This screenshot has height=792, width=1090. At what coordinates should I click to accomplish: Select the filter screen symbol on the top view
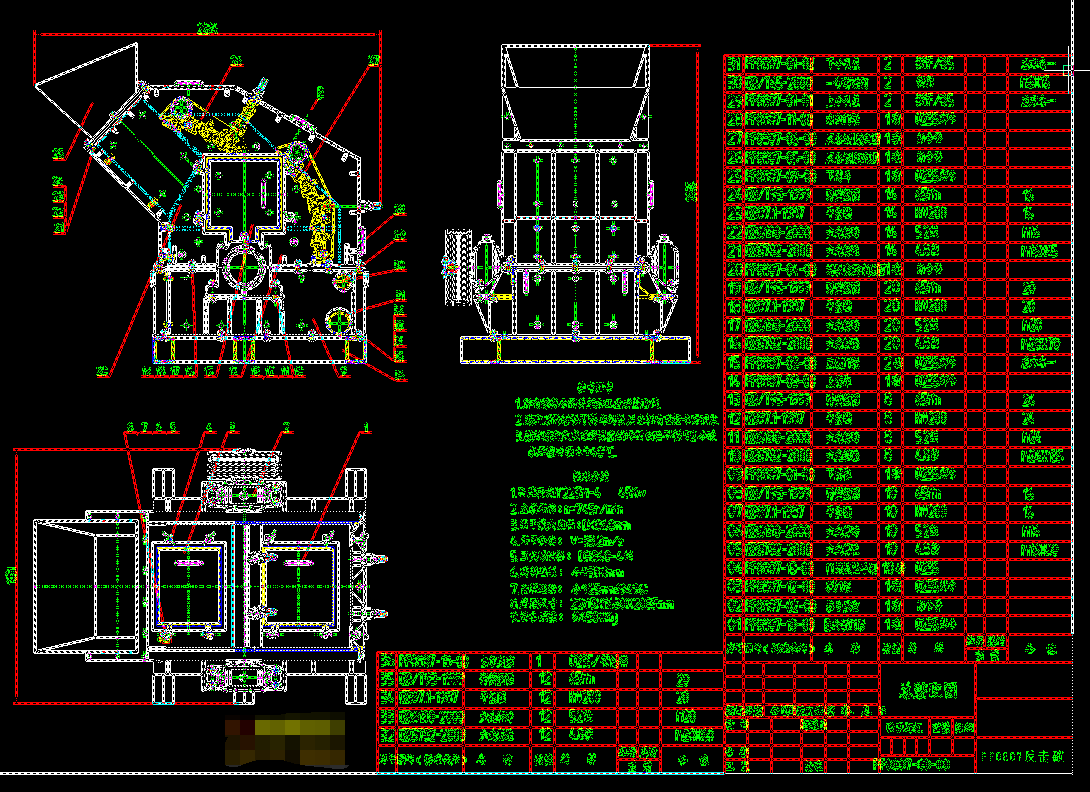coord(240,465)
